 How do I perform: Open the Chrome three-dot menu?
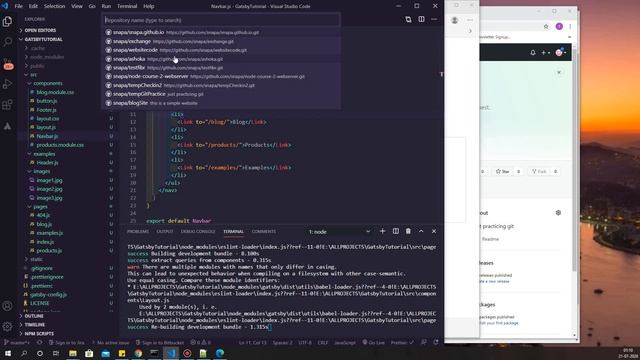pos(570,27)
